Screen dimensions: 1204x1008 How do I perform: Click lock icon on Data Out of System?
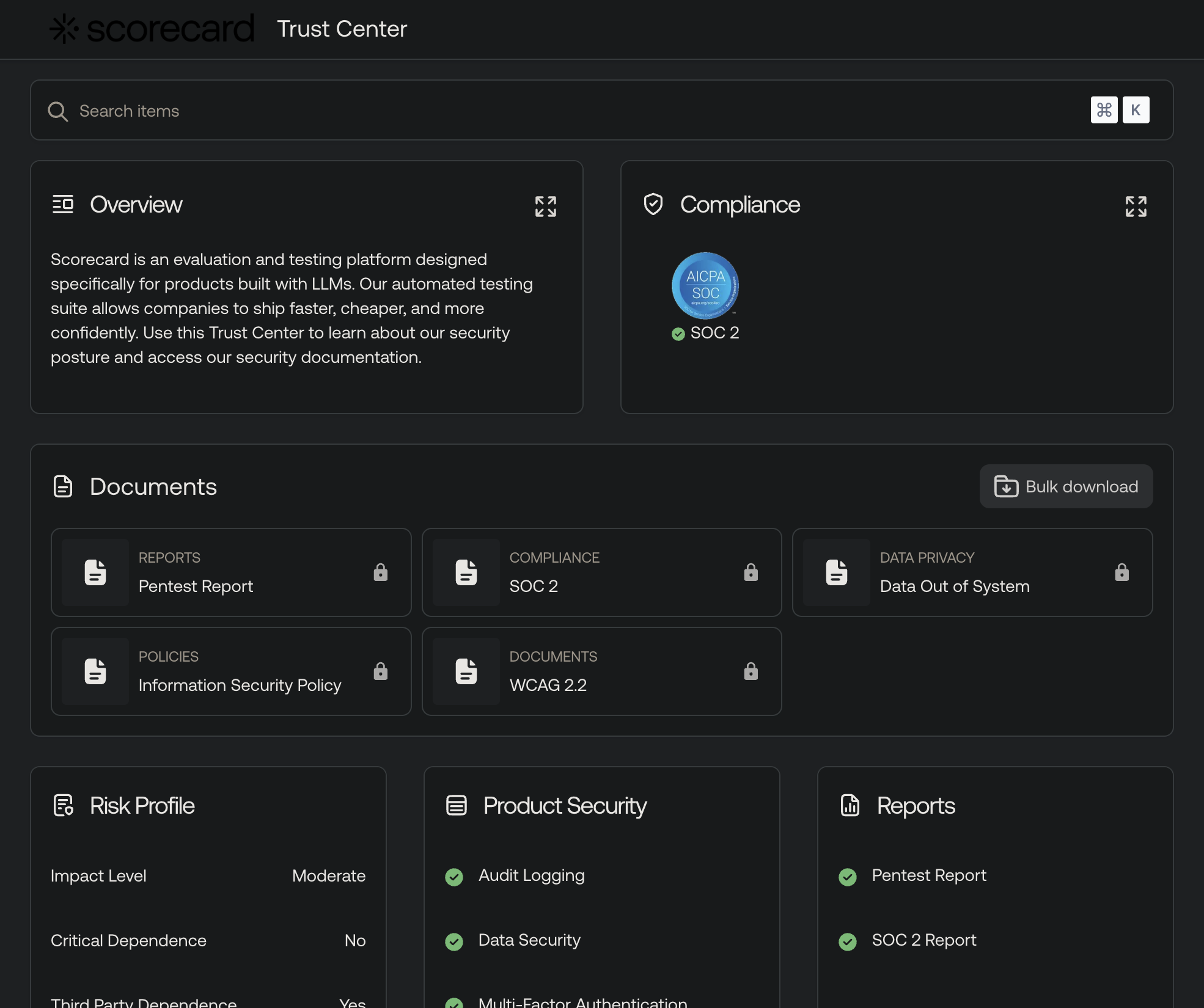pyautogui.click(x=1121, y=572)
